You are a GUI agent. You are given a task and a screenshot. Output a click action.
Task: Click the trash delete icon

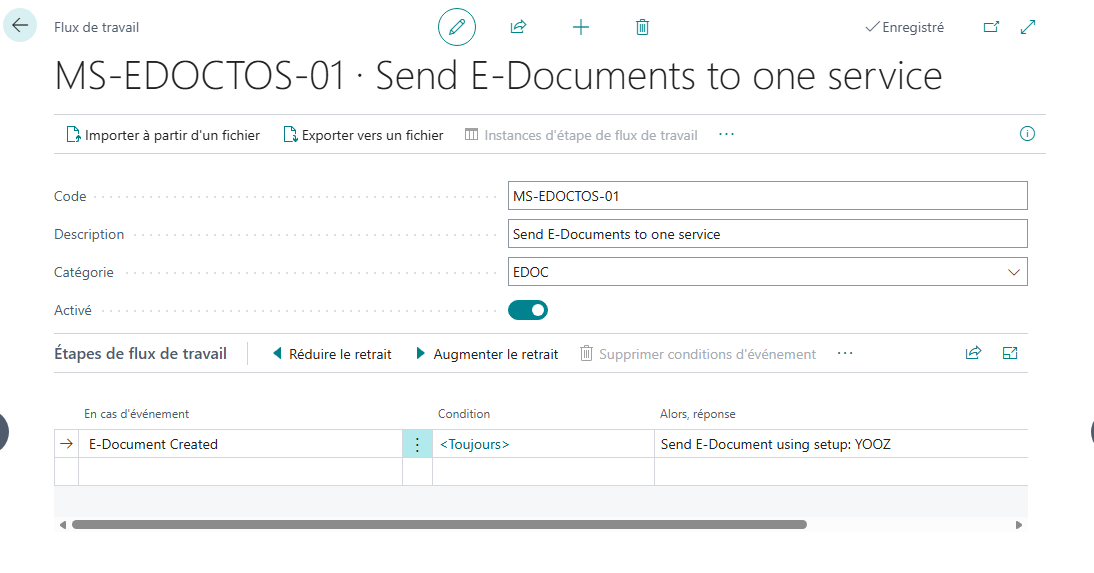point(642,27)
